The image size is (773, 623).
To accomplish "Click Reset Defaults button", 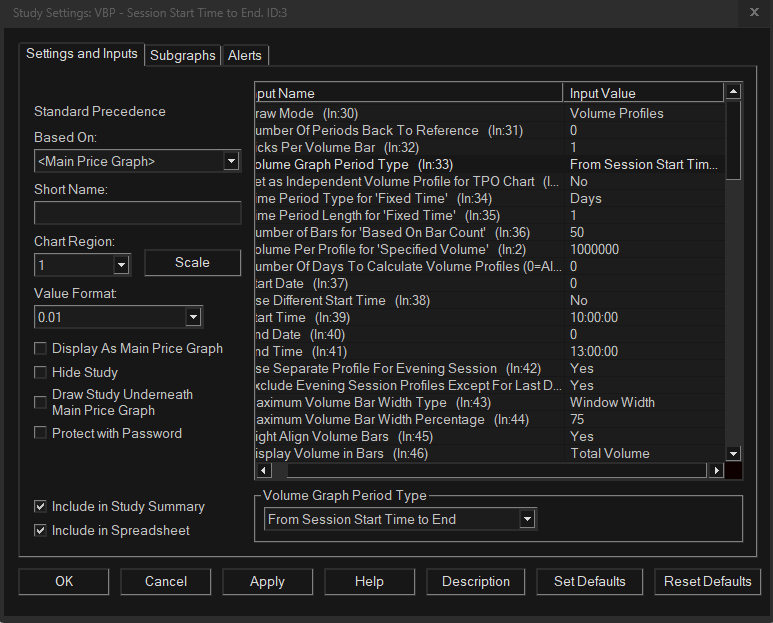I will [708, 581].
